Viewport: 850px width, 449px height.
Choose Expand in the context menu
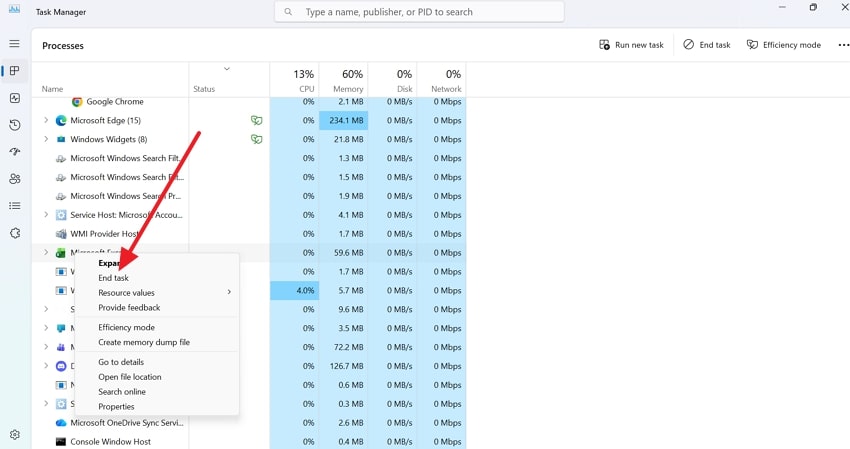(x=157, y=263)
